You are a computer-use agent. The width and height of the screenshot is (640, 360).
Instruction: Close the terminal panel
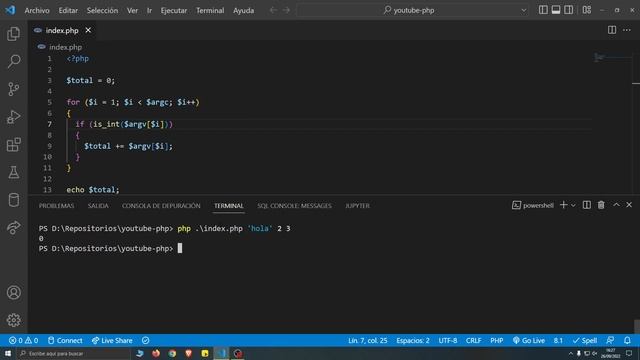[629, 205]
